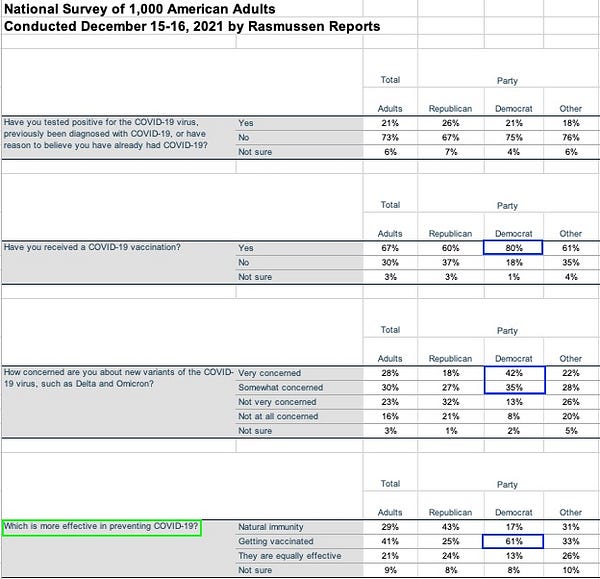Click the 'Not at all concerned' label
Image resolution: width=600 pixels, height=579 pixels.
coord(278,416)
